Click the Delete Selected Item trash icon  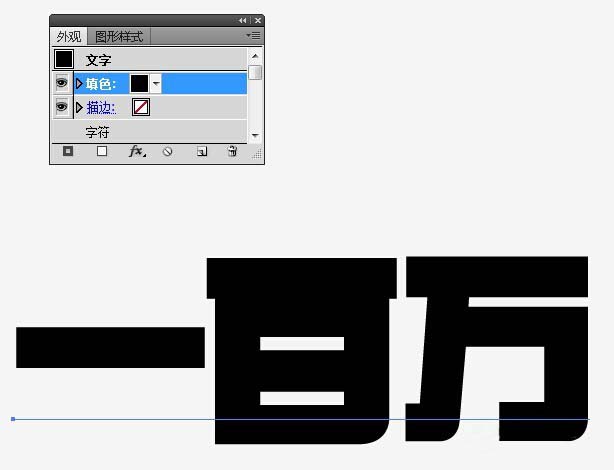[x=232, y=151]
